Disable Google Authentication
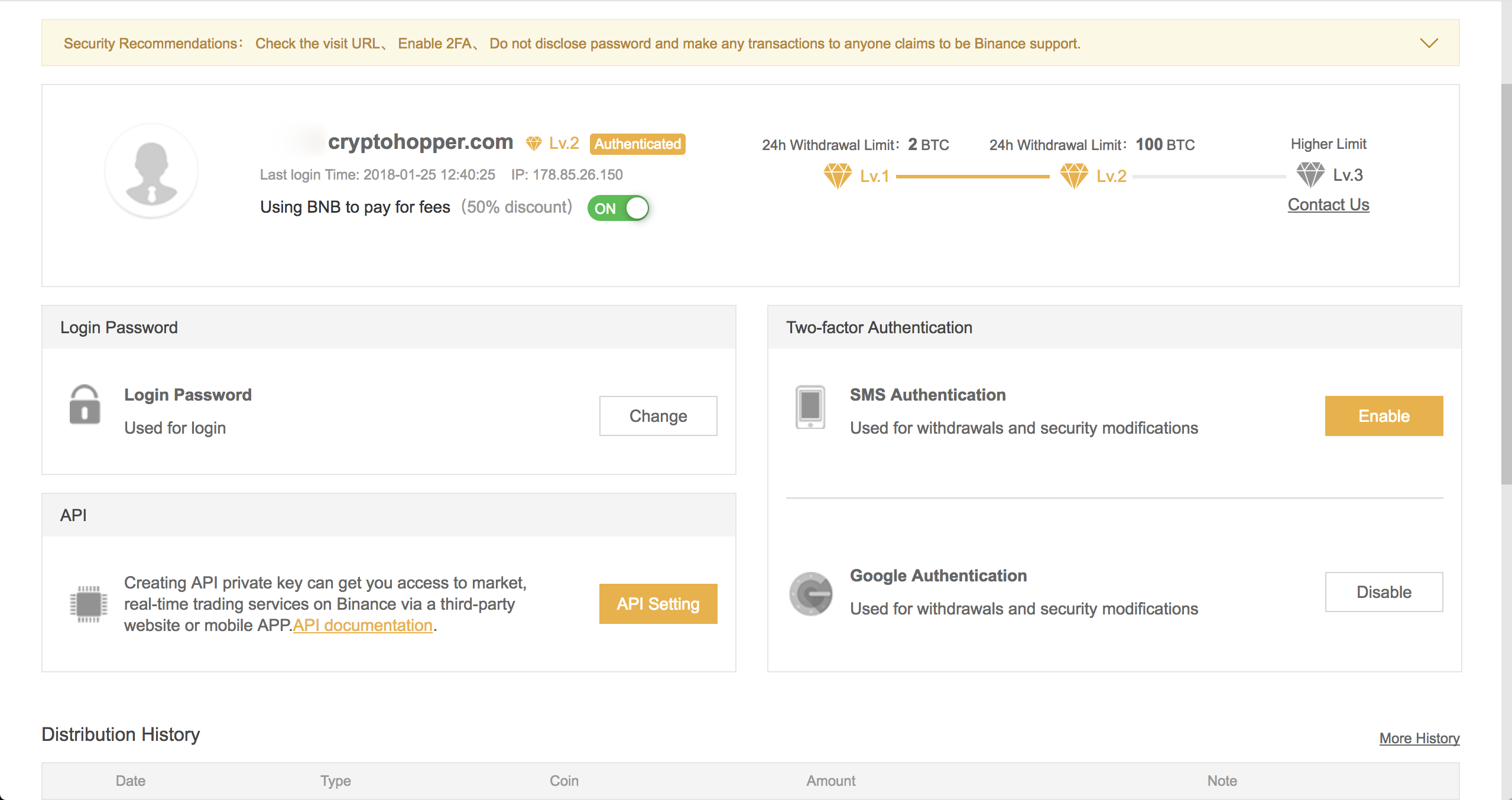This screenshot has height=800, width=1512. (1384, 590)
